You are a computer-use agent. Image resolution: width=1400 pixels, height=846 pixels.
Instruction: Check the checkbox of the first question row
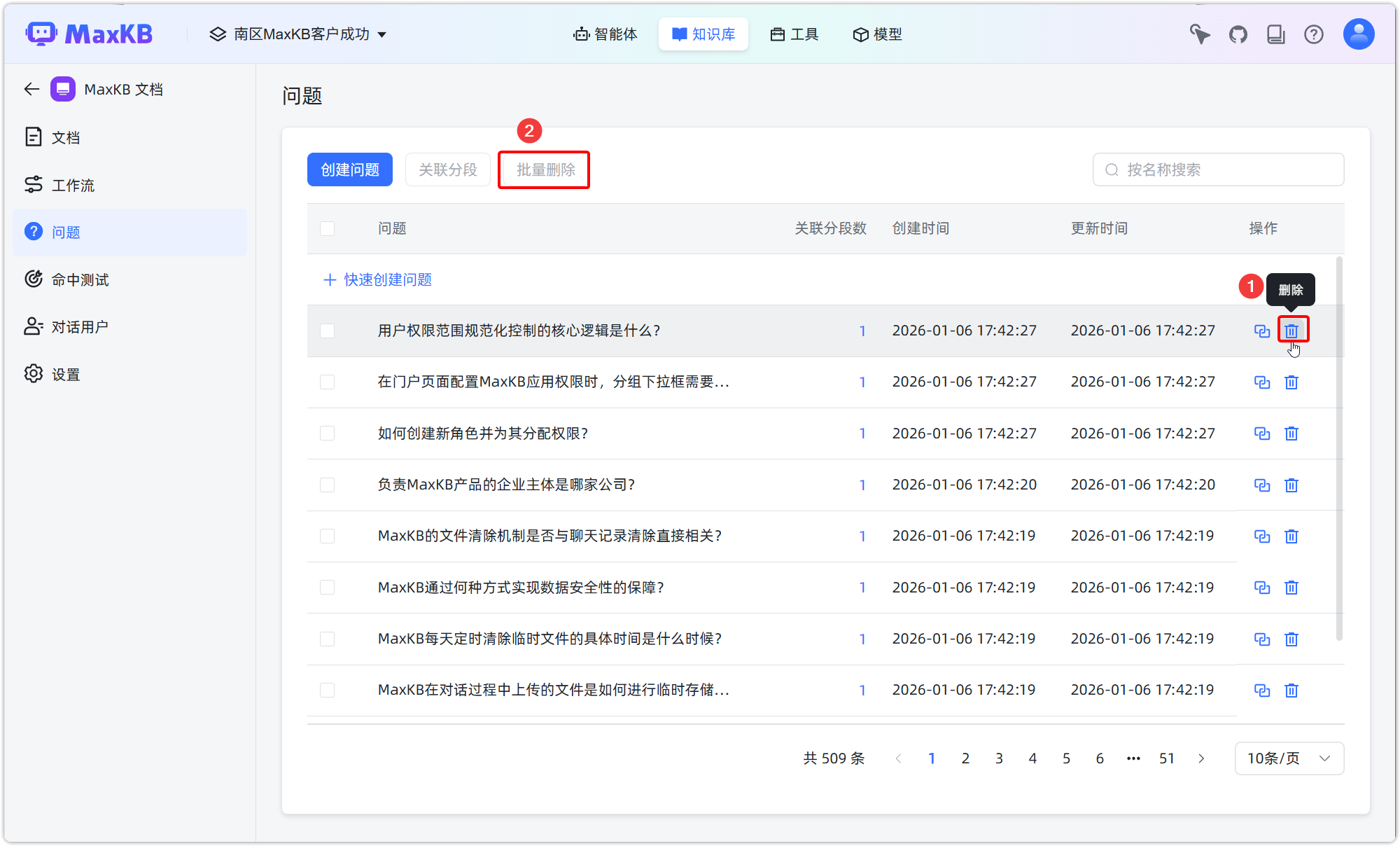coord(327,331)
